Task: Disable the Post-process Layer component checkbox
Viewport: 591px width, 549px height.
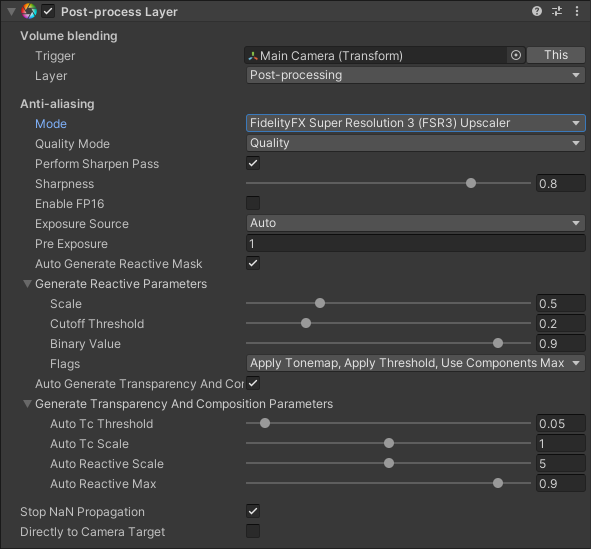Action: [48, 11]
